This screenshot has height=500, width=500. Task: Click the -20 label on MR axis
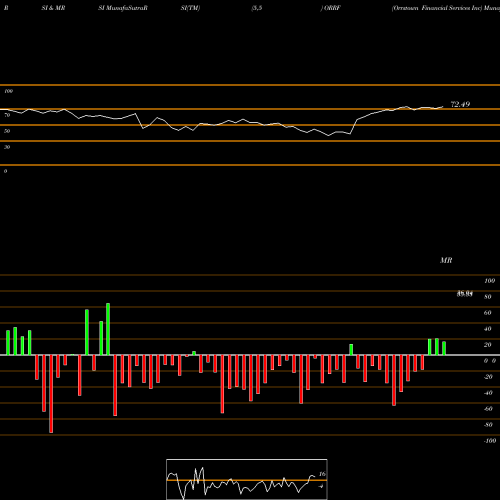488,377
